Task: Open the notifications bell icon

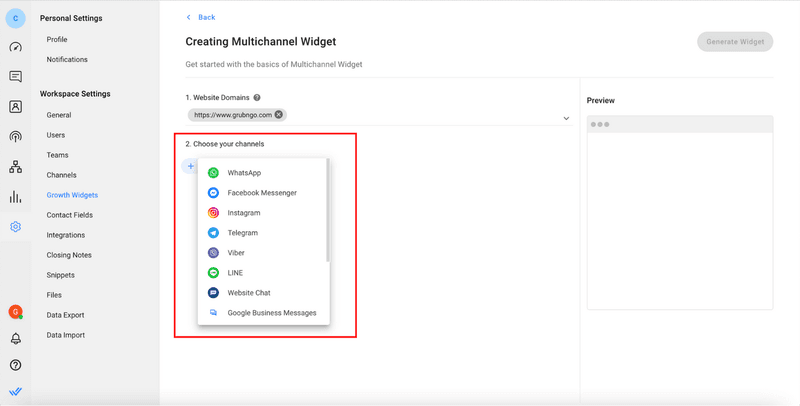Action: [x=15, y=338]
